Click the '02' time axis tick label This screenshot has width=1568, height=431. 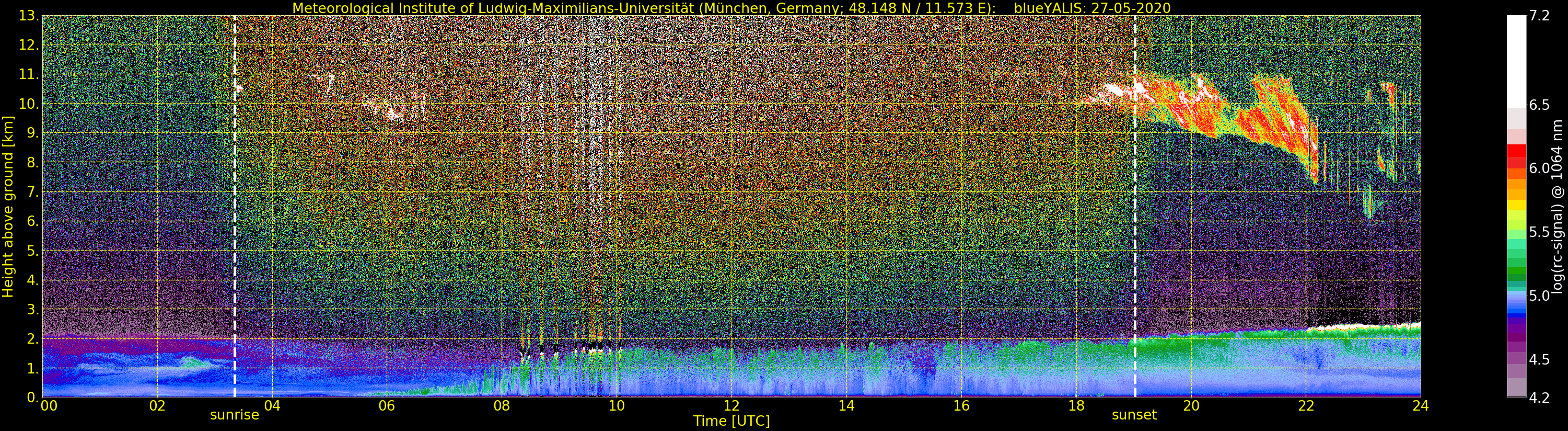157,406
